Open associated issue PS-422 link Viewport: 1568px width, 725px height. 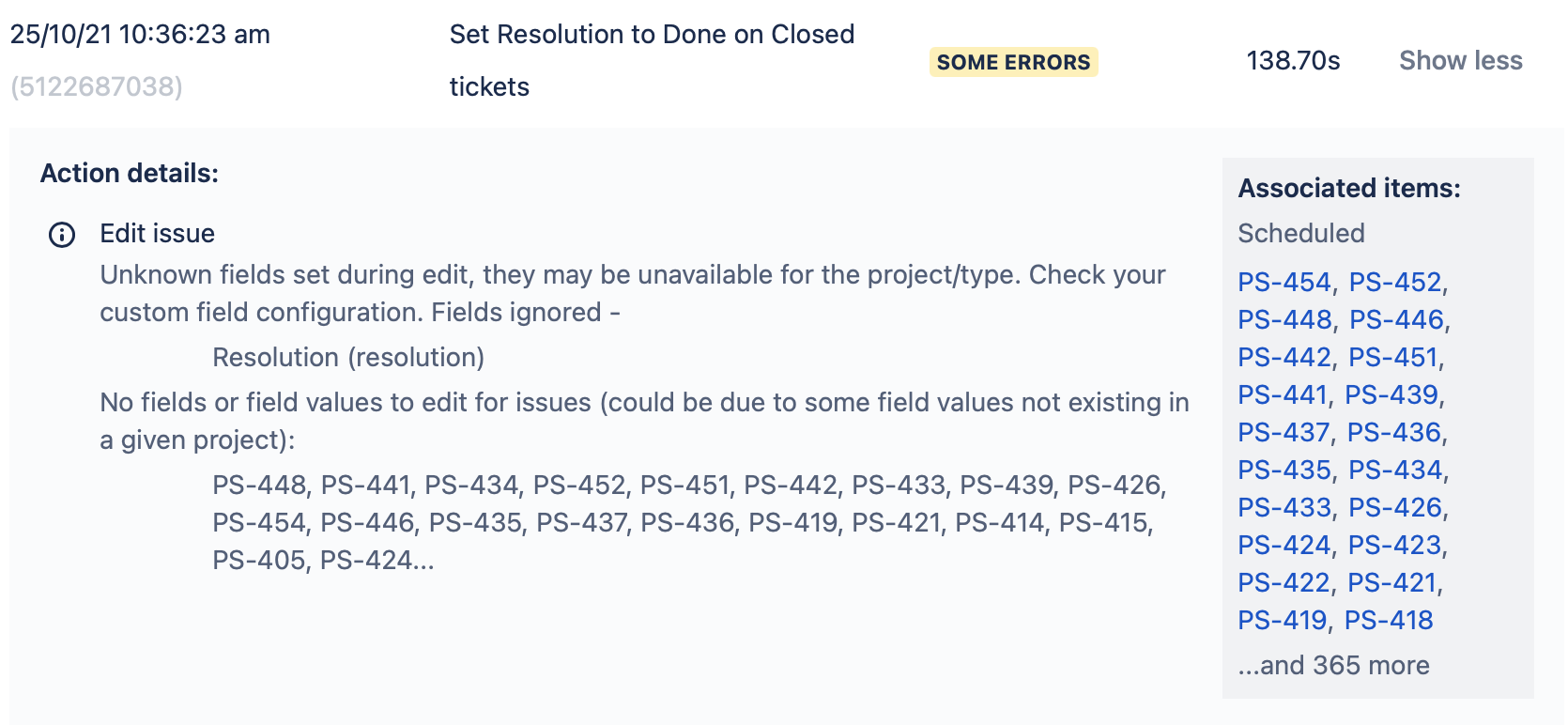1284,582
